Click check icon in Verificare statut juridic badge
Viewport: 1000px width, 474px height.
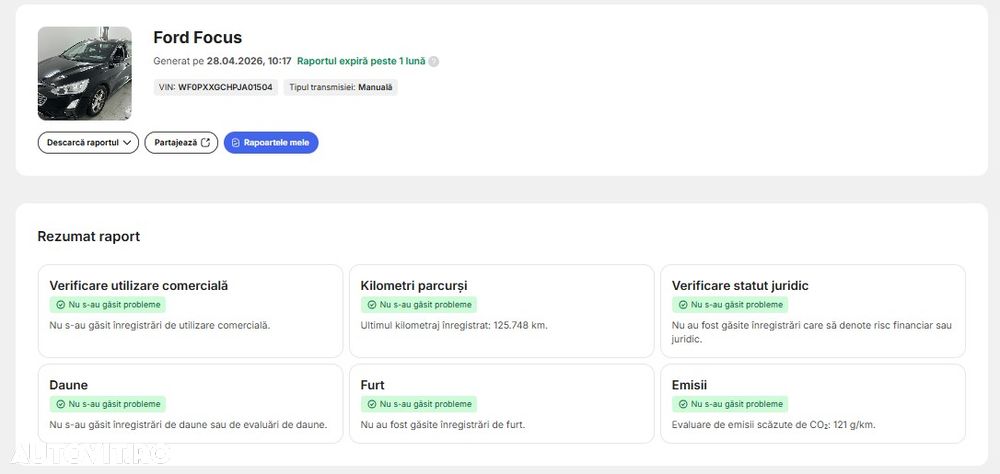point(683,305)
